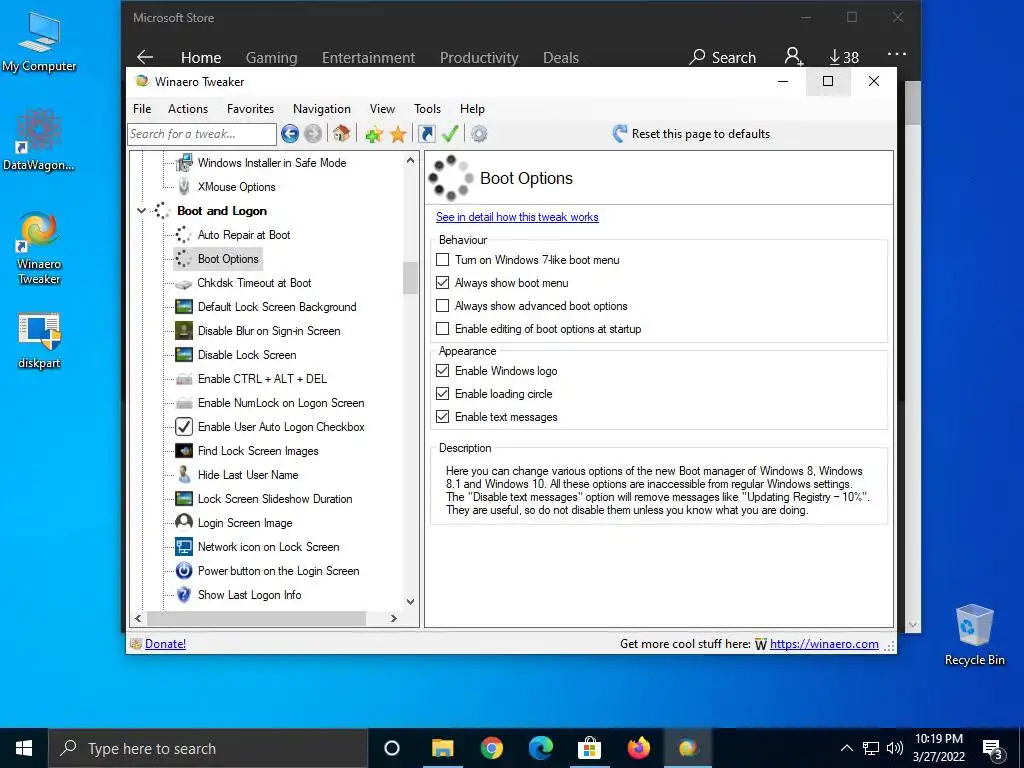Click the green checkmark toolbar icon
This screenshot has height=768, width=1024.
coord(450,134)
